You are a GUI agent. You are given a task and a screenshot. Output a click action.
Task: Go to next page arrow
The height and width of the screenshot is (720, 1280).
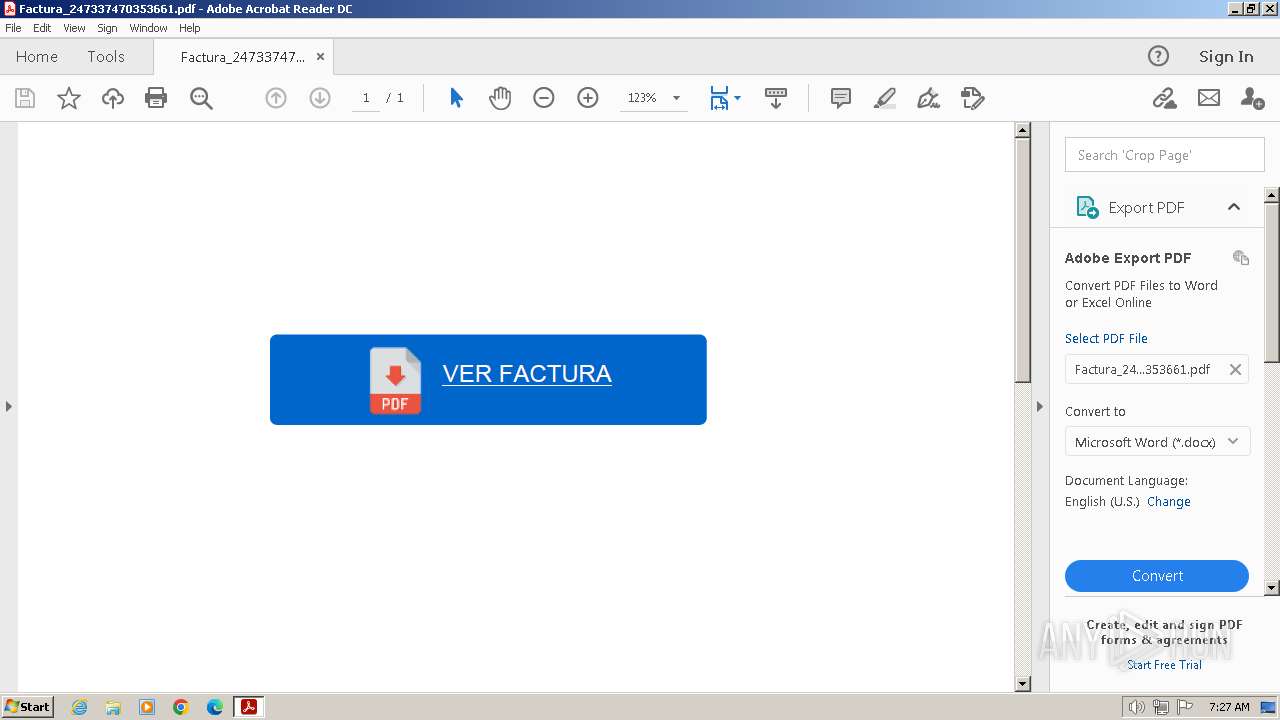tap(320, 98)
